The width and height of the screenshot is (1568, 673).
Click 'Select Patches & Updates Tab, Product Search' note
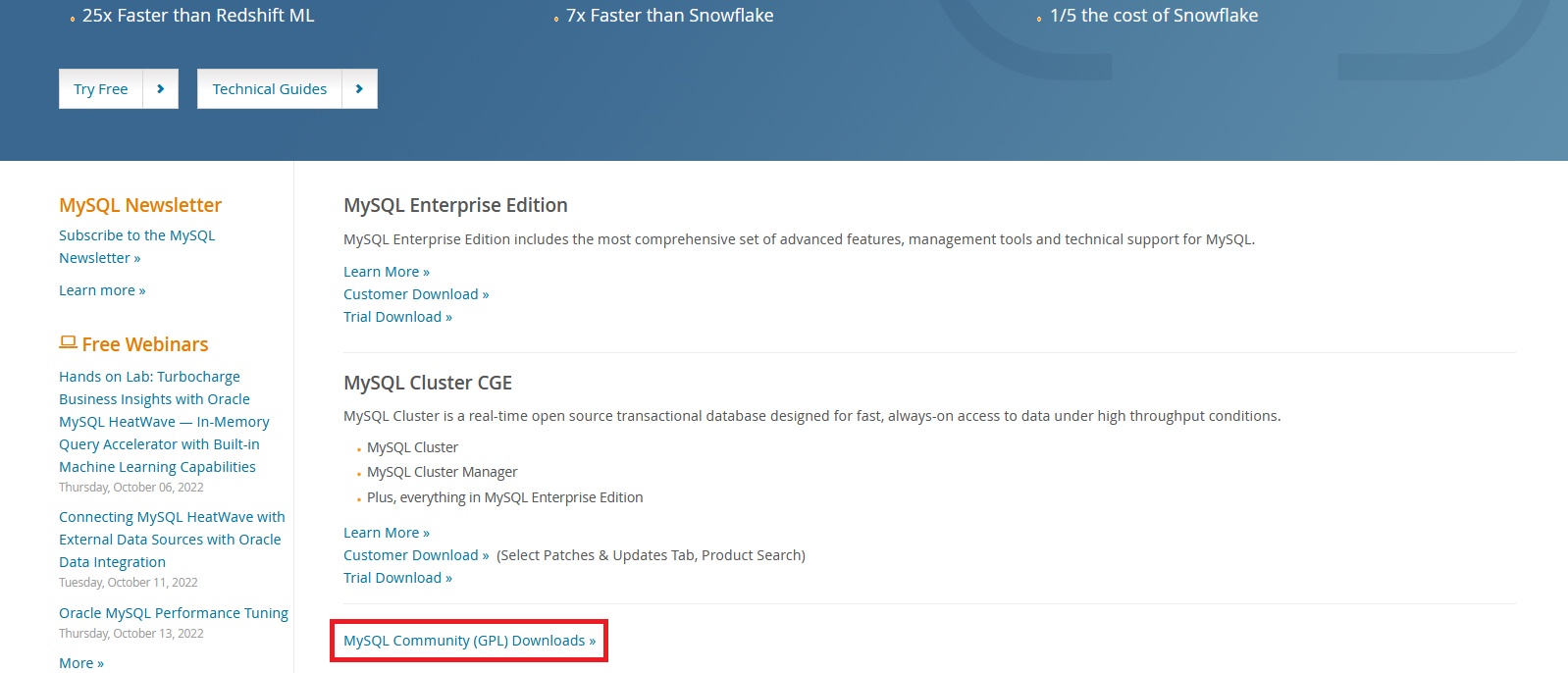[x=651, y=555]
